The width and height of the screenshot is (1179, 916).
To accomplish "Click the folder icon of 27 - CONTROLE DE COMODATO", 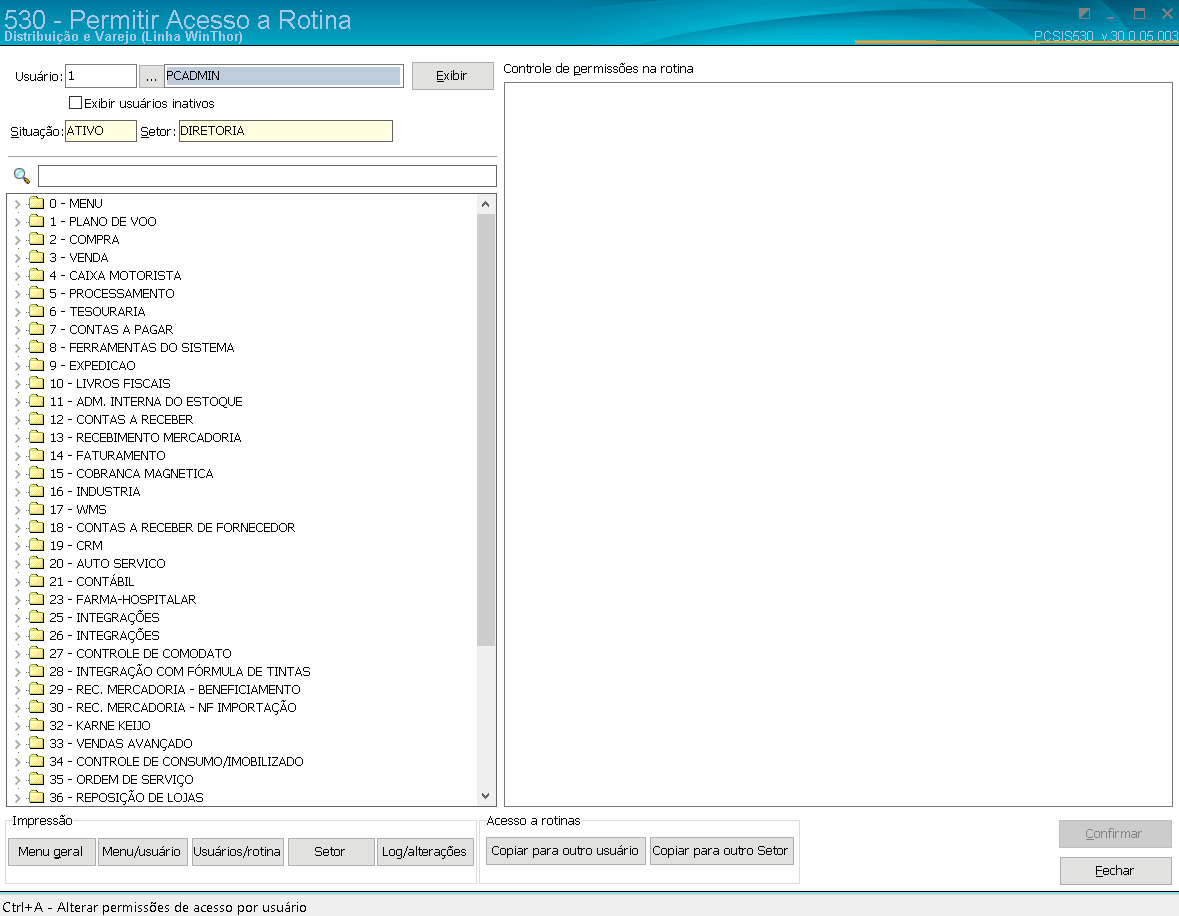I will 36,654.
